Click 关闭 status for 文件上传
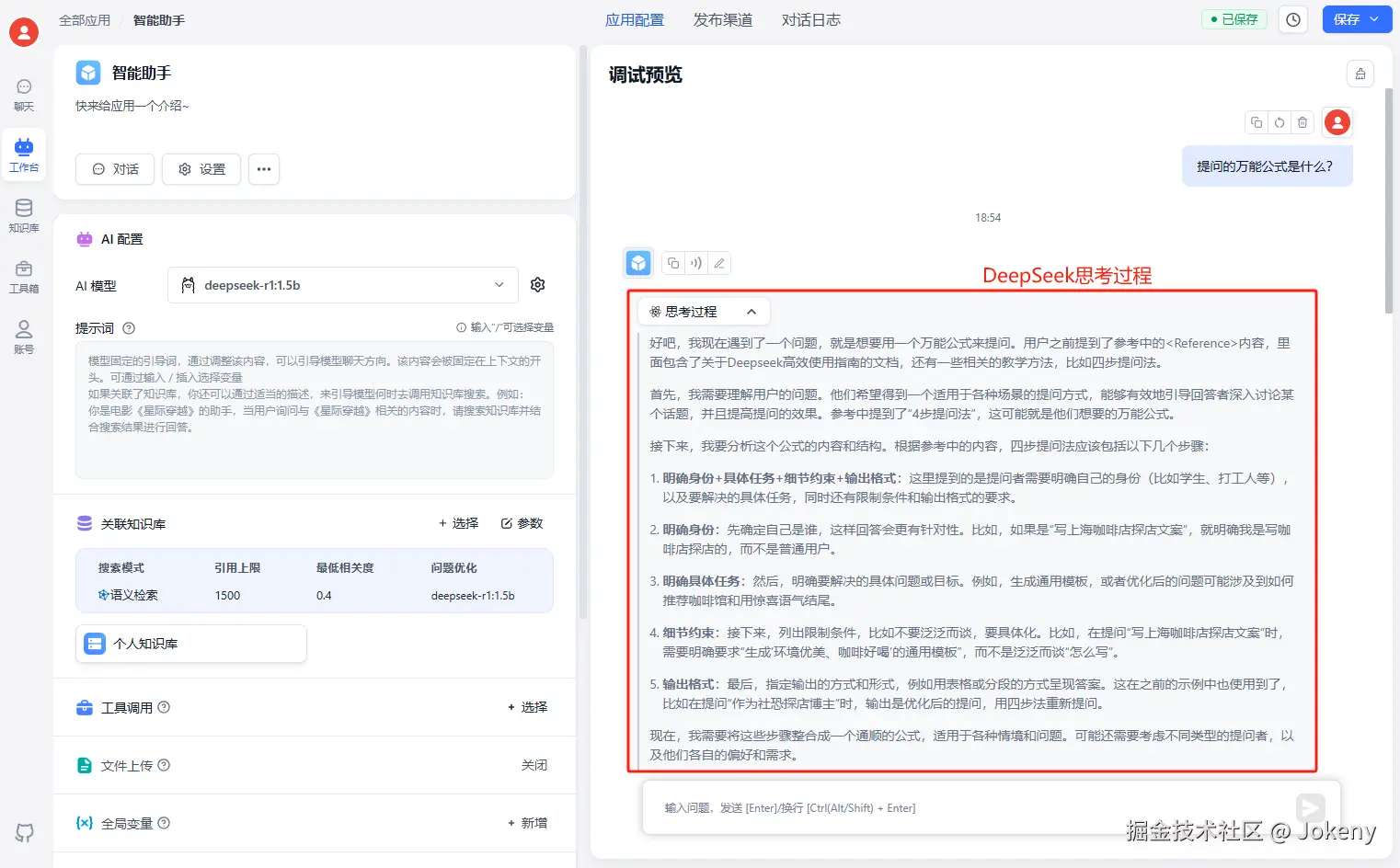 coord(534,765)
